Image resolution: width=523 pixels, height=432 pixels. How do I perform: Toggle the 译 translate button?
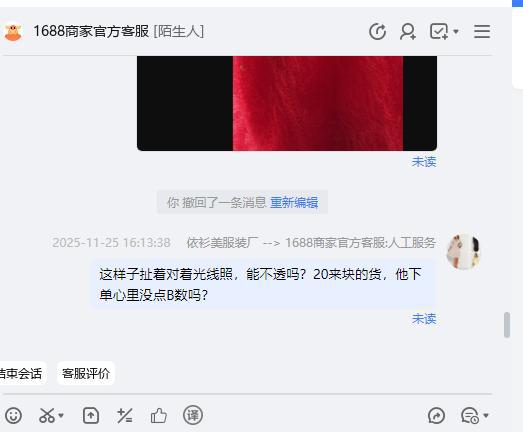[193, 416]
